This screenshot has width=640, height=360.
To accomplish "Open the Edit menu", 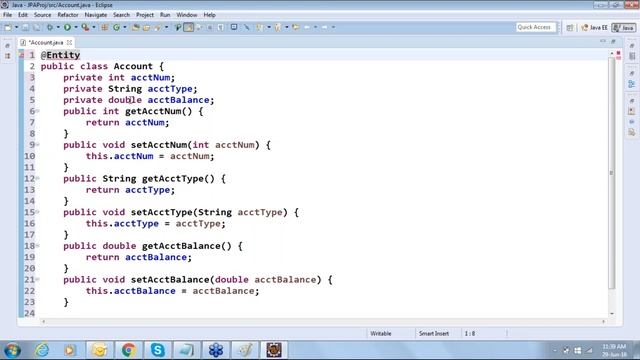I will tap(23, 15).
